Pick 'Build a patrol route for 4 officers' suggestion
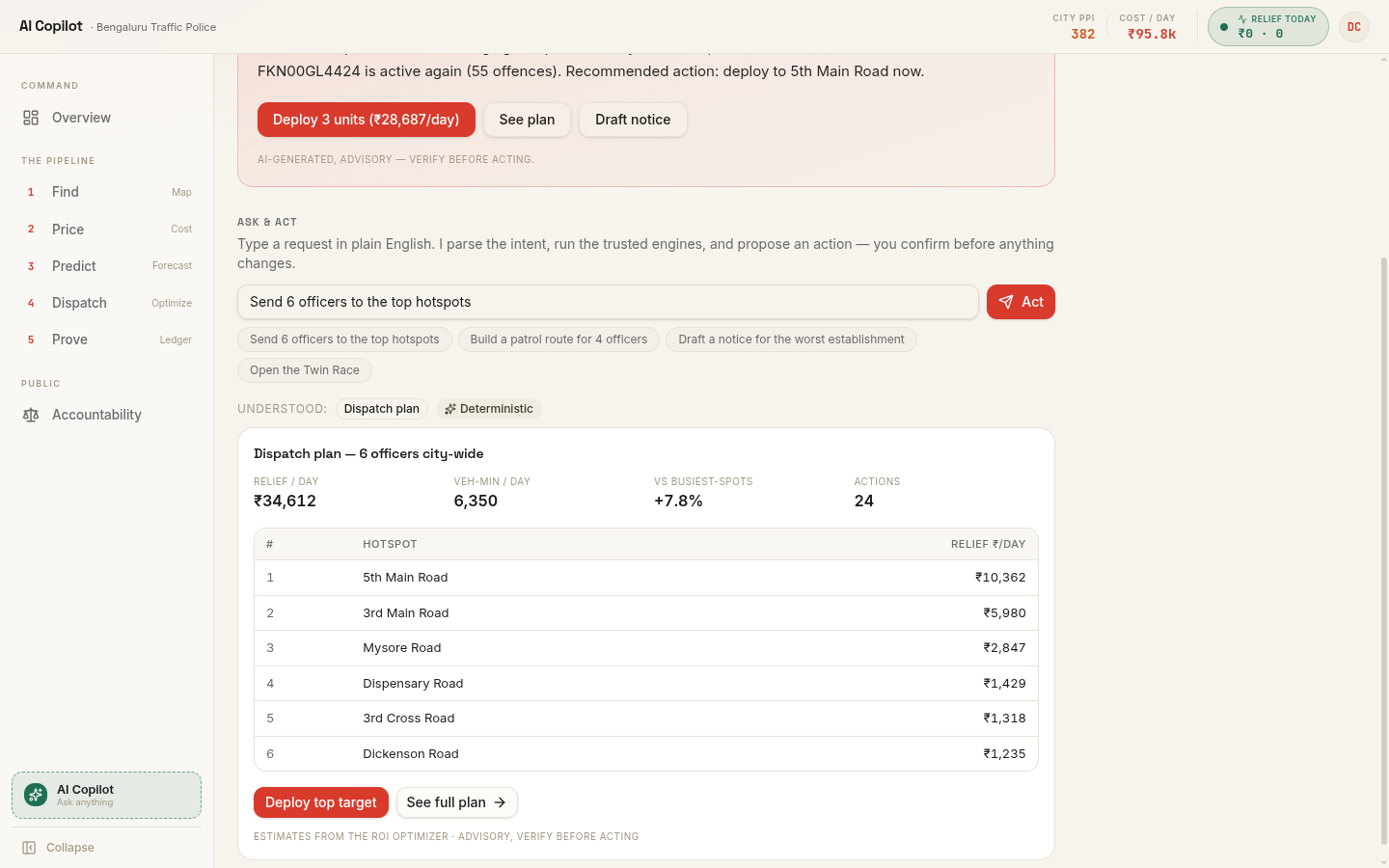The height and width of the screenshot is (868, 1389). click(x=558, y=339)
